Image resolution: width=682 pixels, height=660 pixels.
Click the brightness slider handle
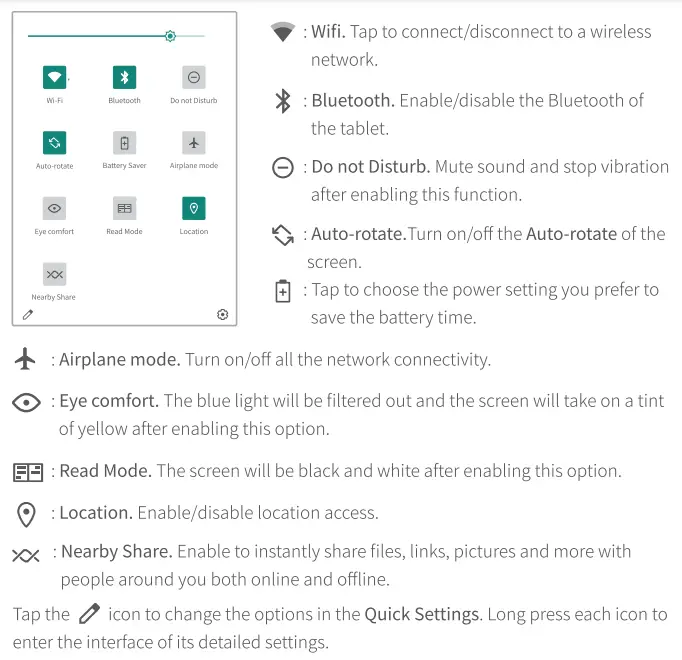click(170, 36)
